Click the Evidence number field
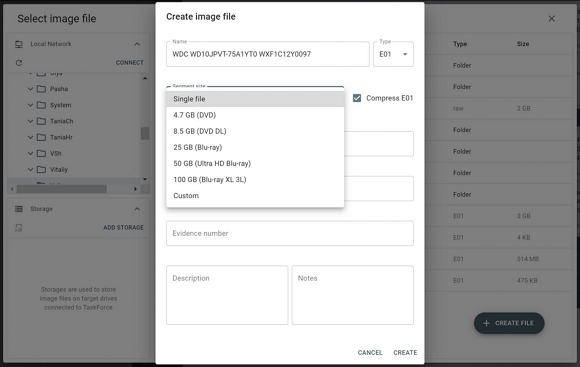The height and width of the screenshot is (367, 580). [x=290, y=233]
